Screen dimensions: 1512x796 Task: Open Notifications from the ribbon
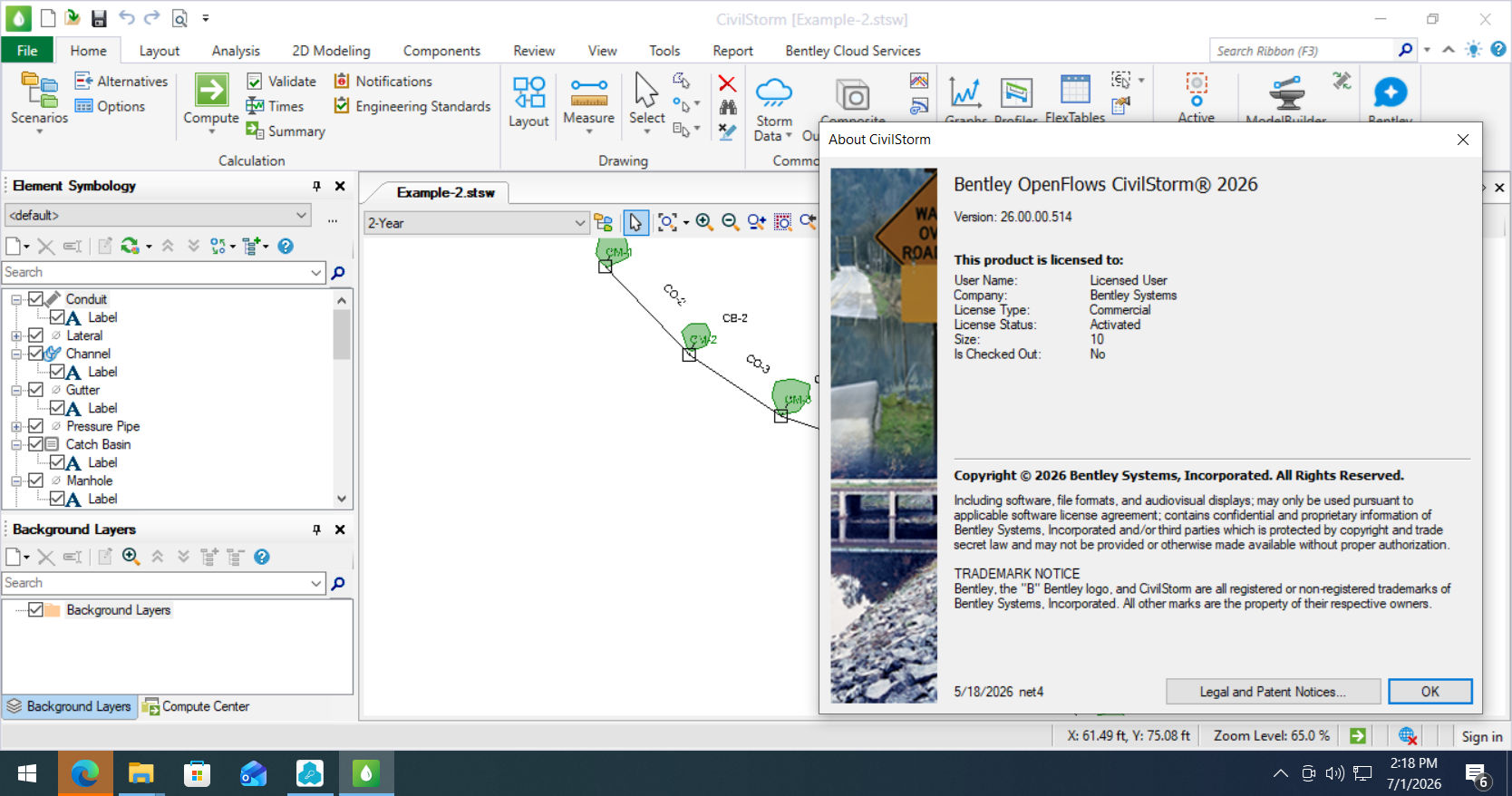point(383,81)
